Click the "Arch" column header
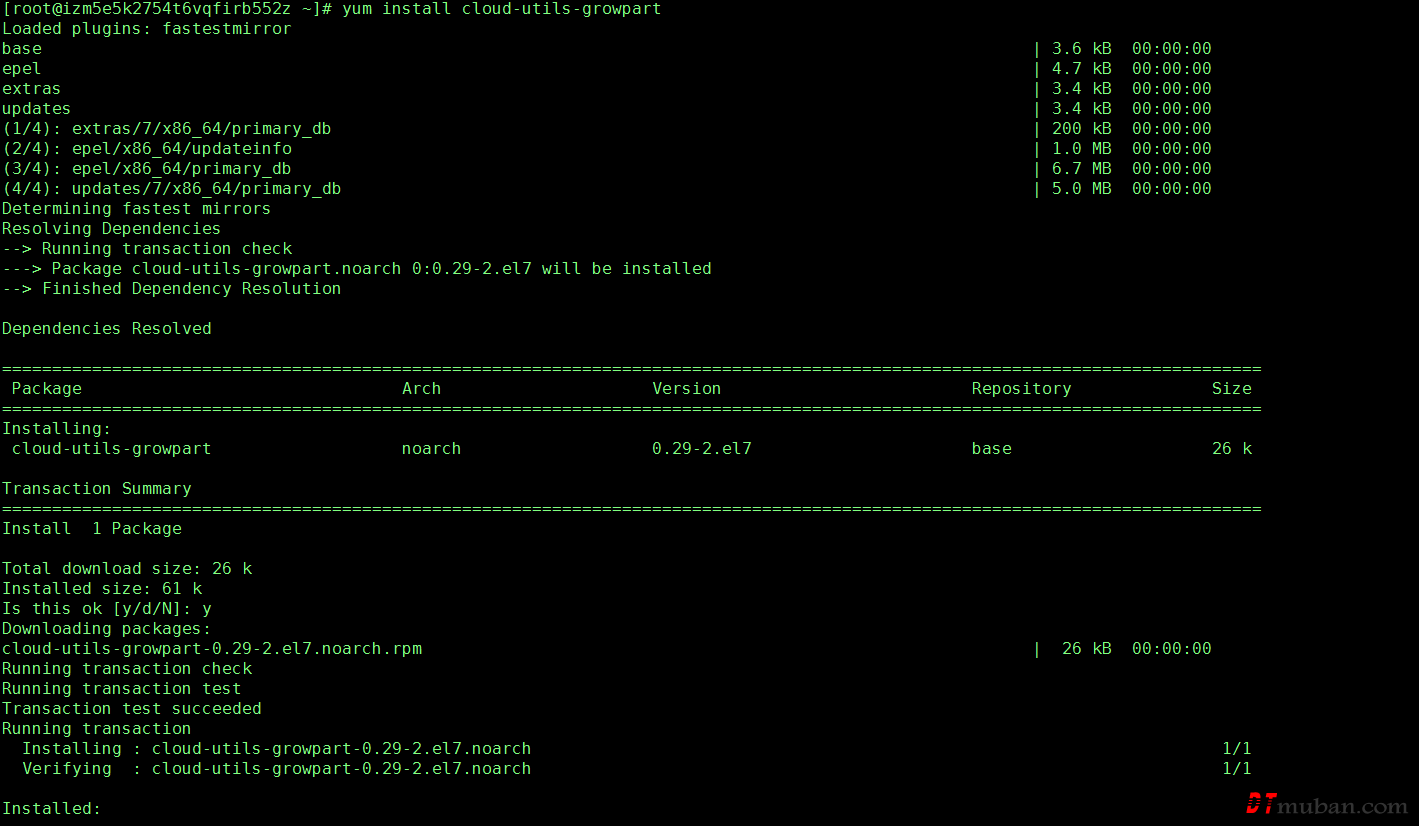This screenshot has height=826, width=1419. point(421,389)
